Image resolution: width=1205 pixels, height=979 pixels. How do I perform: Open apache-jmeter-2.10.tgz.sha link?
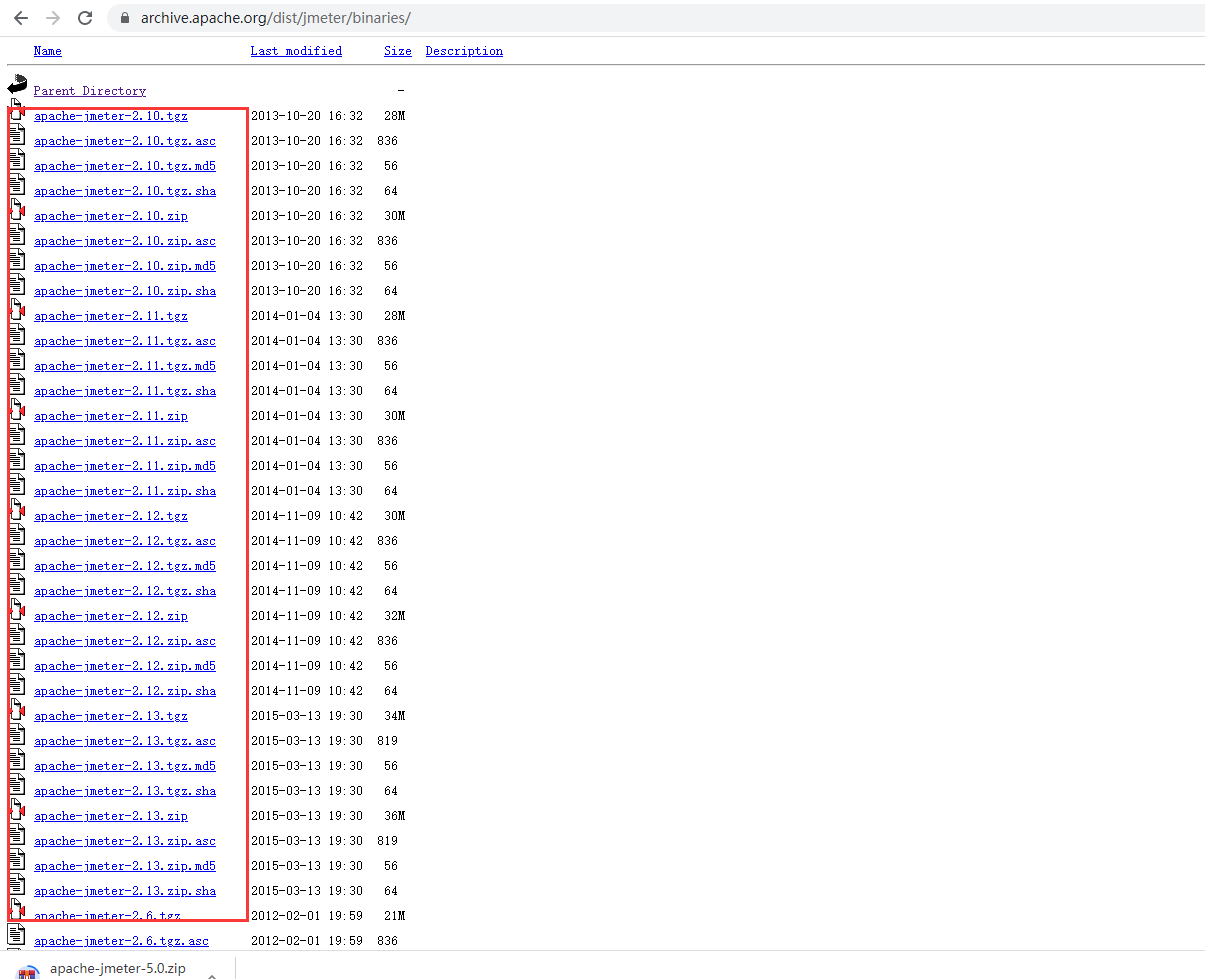tap(125, 191)
